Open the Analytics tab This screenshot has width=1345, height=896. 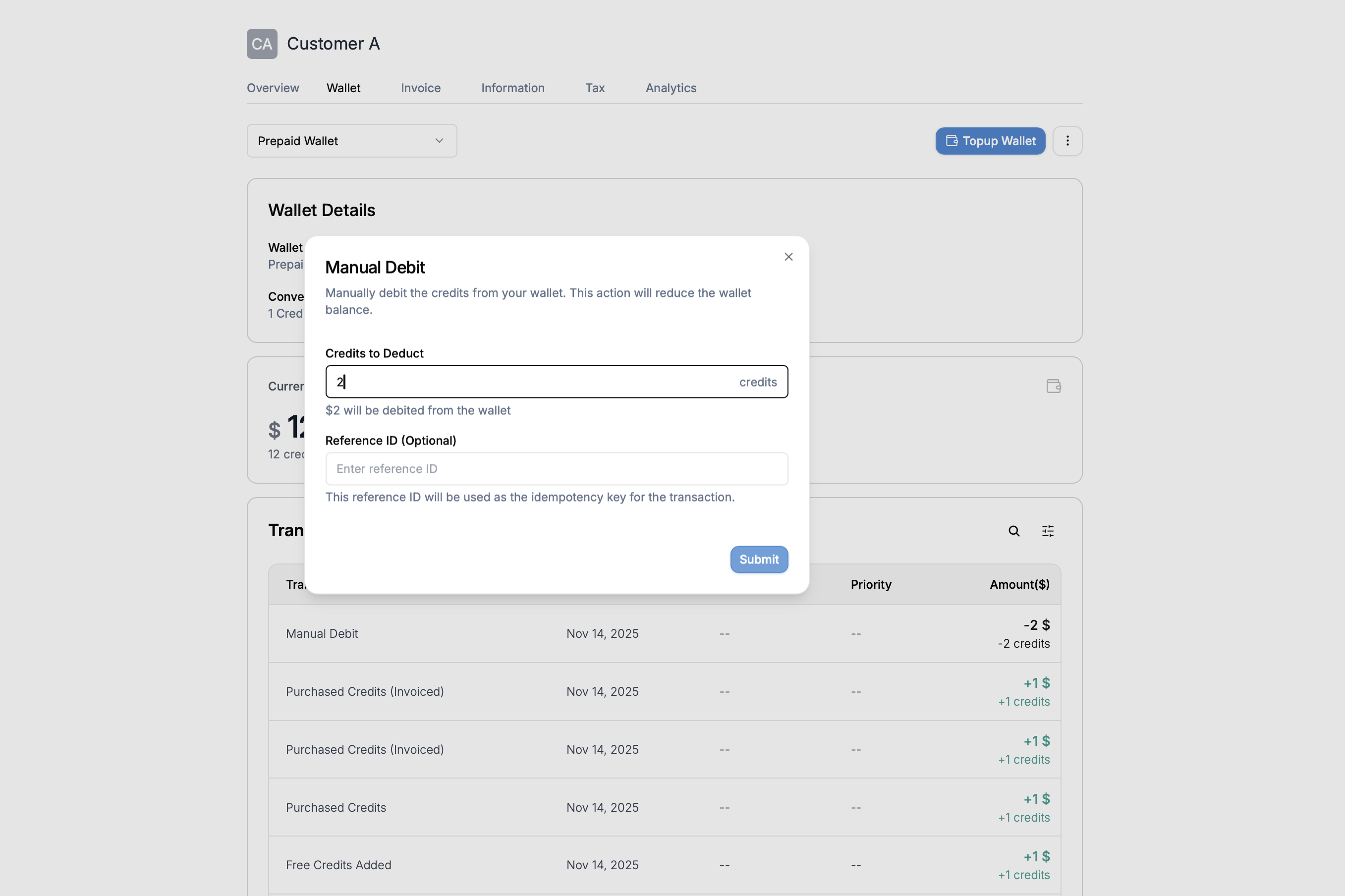point(671,88)
